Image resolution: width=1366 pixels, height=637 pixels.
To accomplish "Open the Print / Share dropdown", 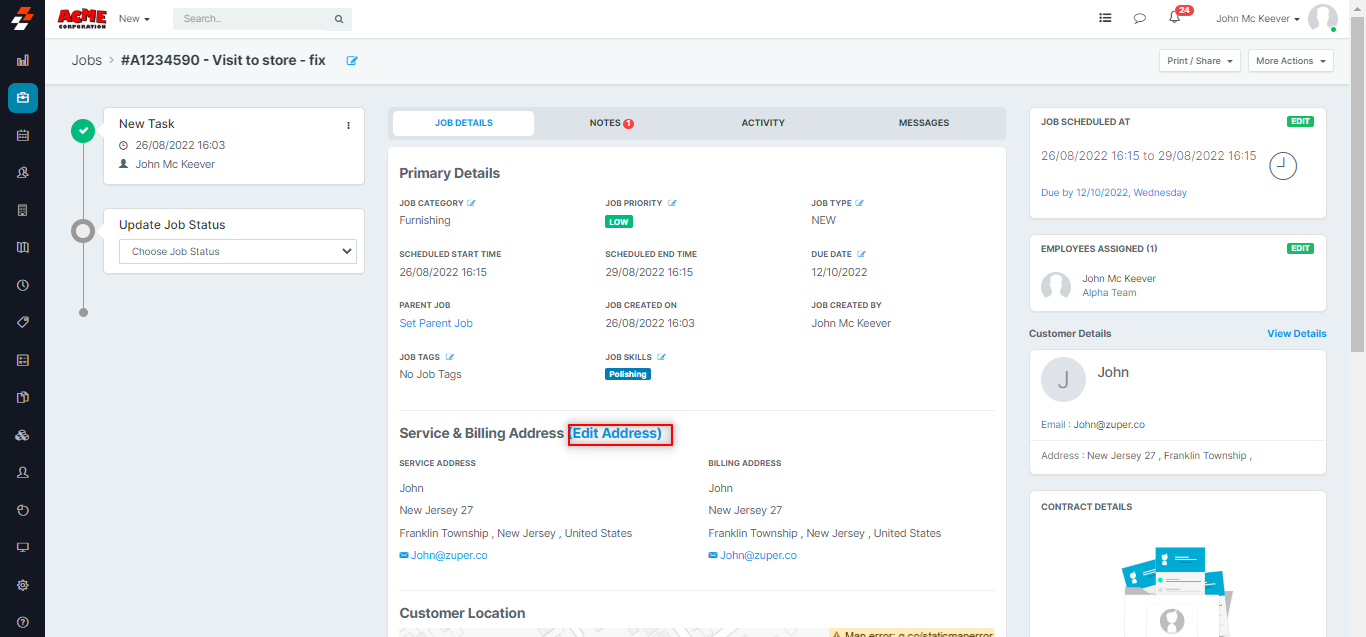I will (x=1200, y=61).
